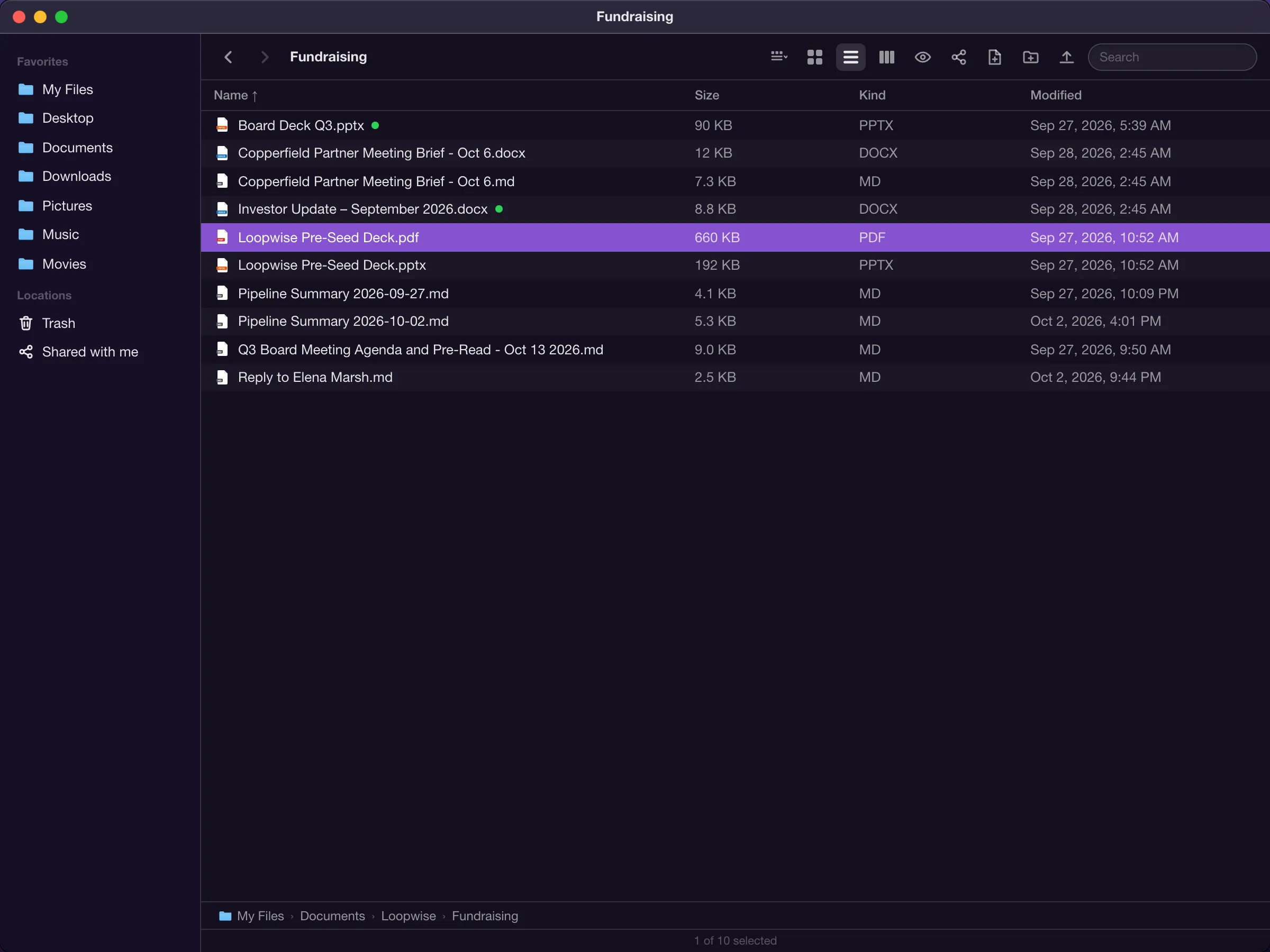Click the upload icon in toolbar
The width and height of the screenshot is (1270, 952).
(1066, 57)
